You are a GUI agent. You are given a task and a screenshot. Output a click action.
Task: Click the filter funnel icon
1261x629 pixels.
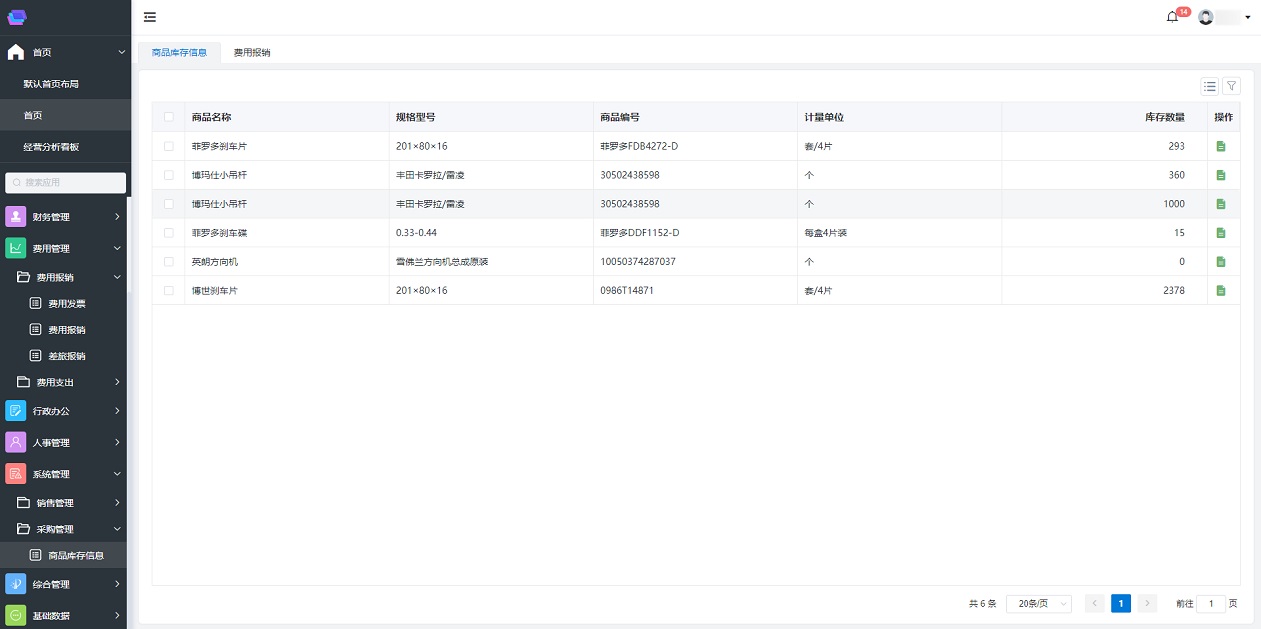(1232, 87)
